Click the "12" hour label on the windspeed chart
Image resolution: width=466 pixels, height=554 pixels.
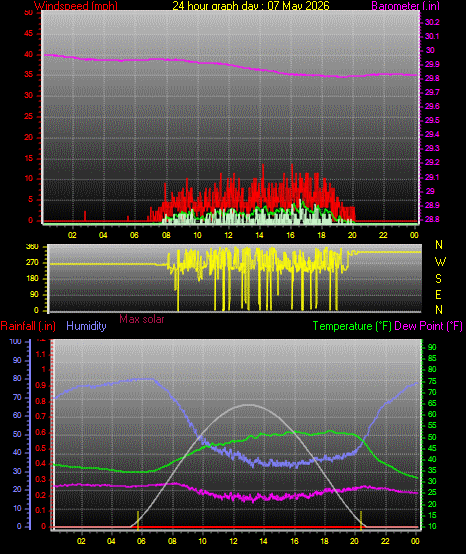pos(228,235)
